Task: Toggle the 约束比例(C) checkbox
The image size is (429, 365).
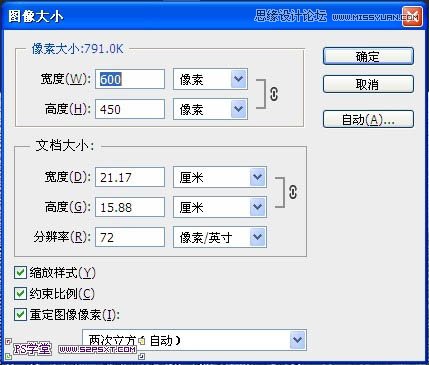Action: coord(20,294)
